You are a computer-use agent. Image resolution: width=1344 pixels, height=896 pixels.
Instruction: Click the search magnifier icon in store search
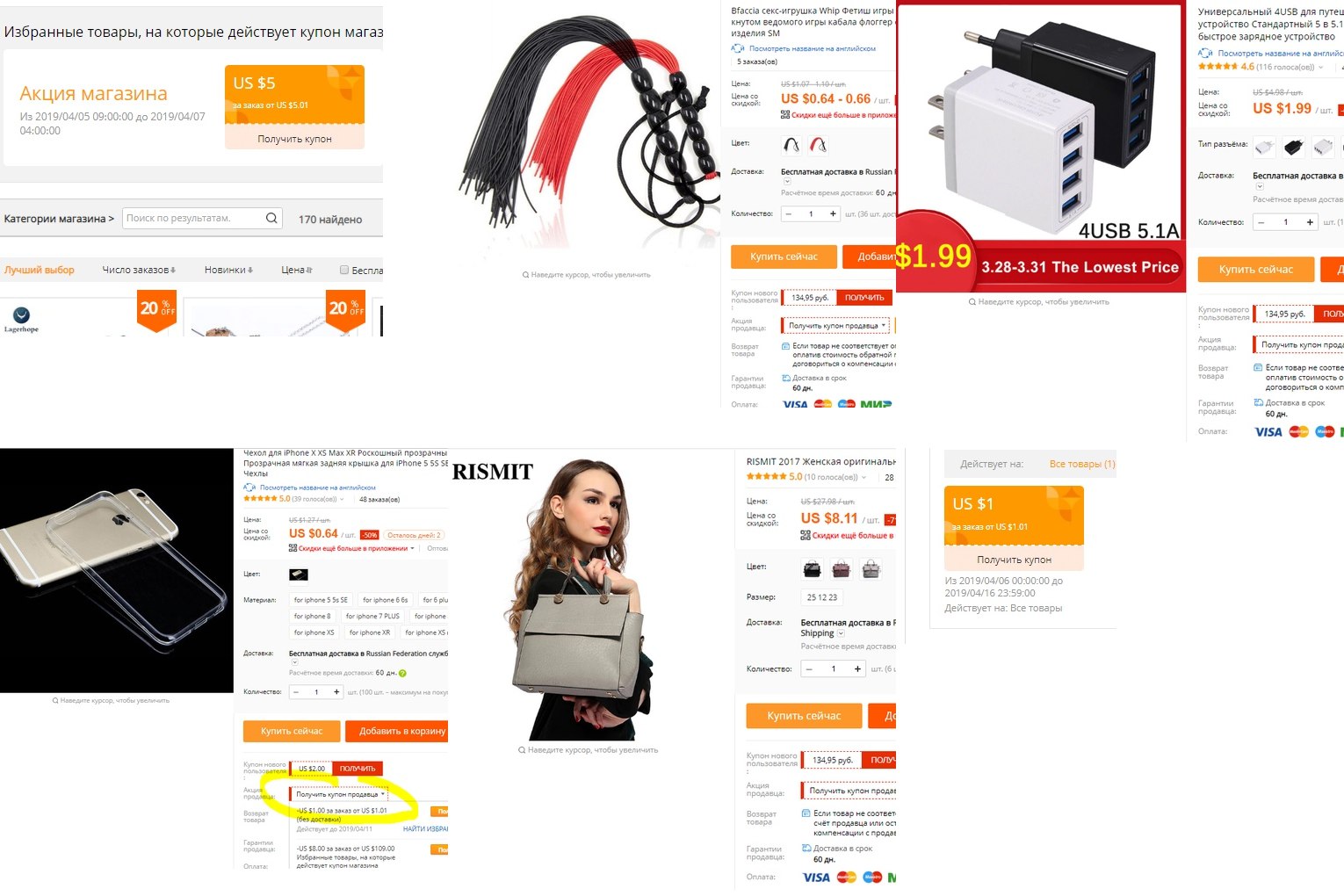[271, 218]
